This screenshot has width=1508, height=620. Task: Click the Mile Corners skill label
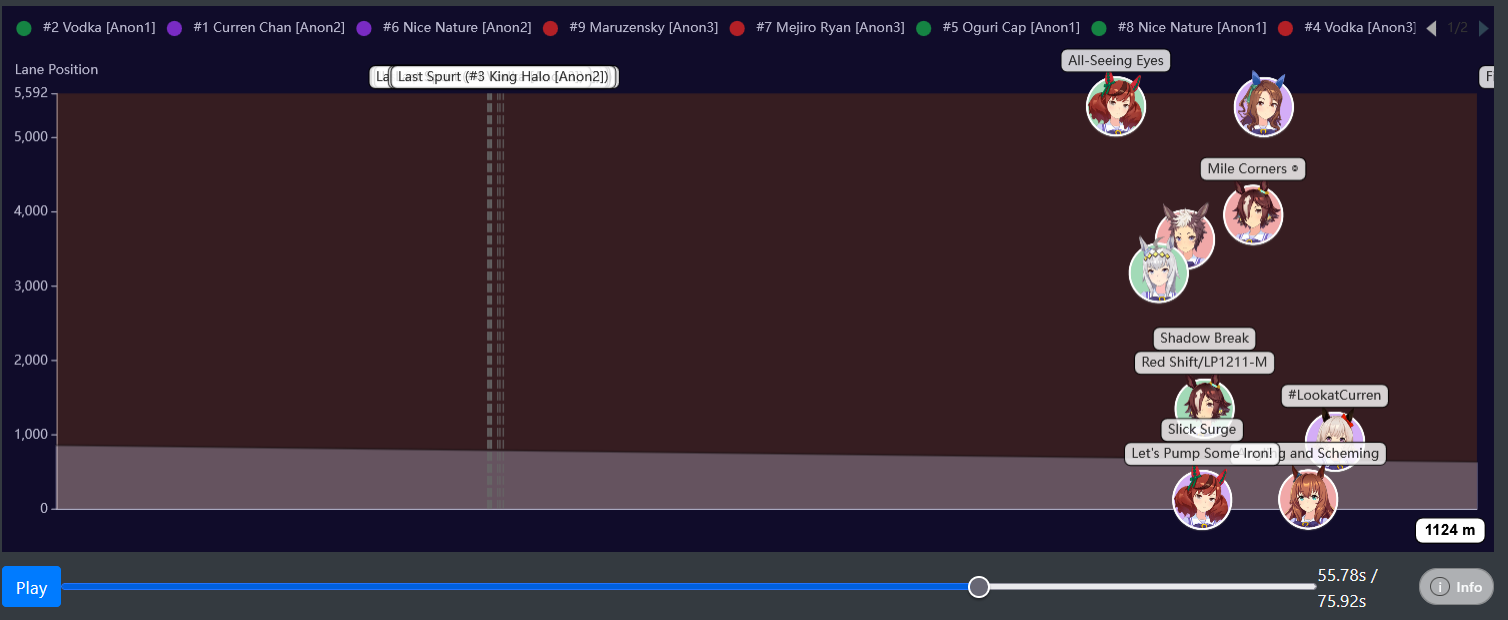coord(1253,169)
